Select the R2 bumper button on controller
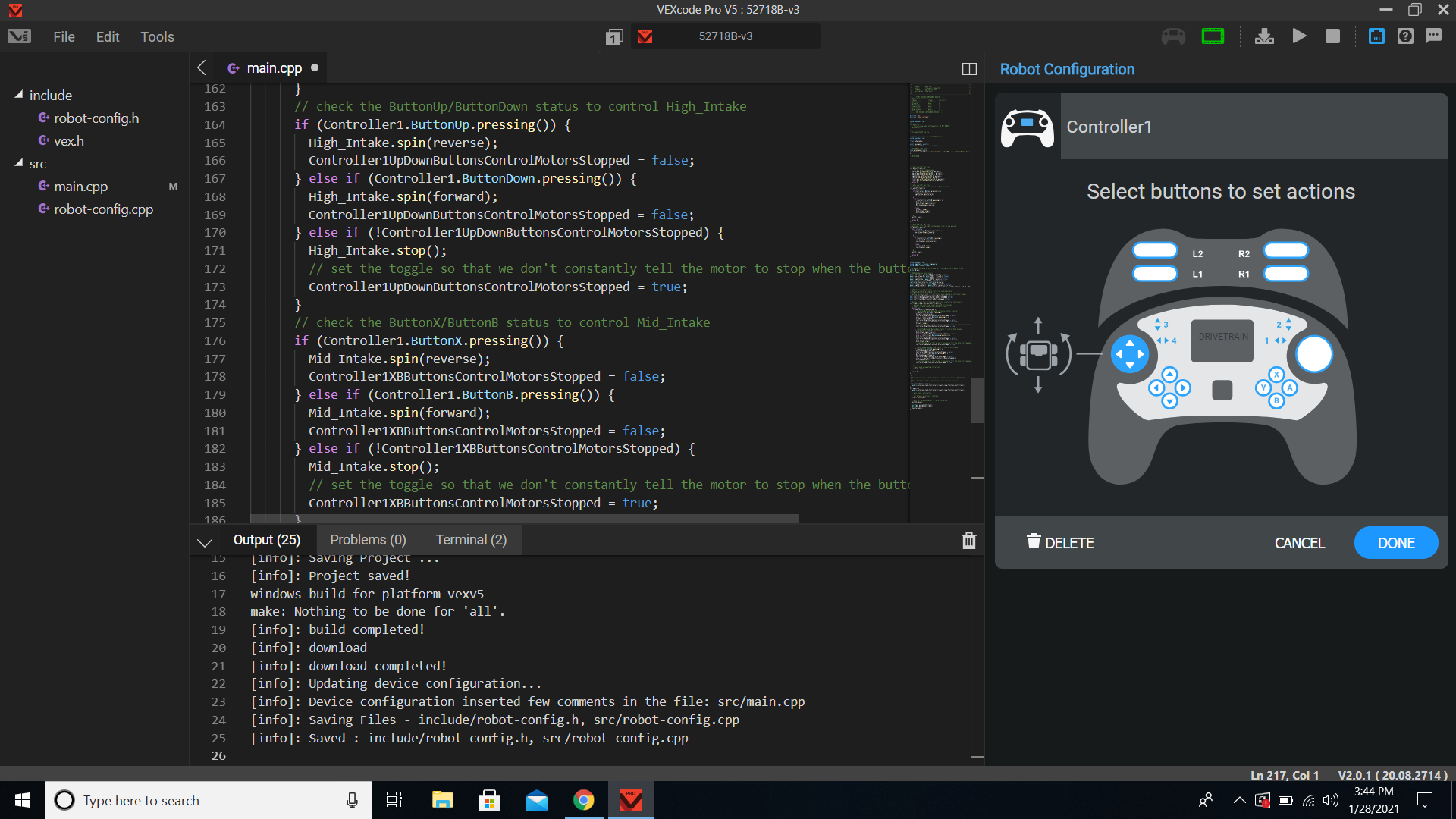This screenshot has width=1456, height=819. tap(1286, 251)
